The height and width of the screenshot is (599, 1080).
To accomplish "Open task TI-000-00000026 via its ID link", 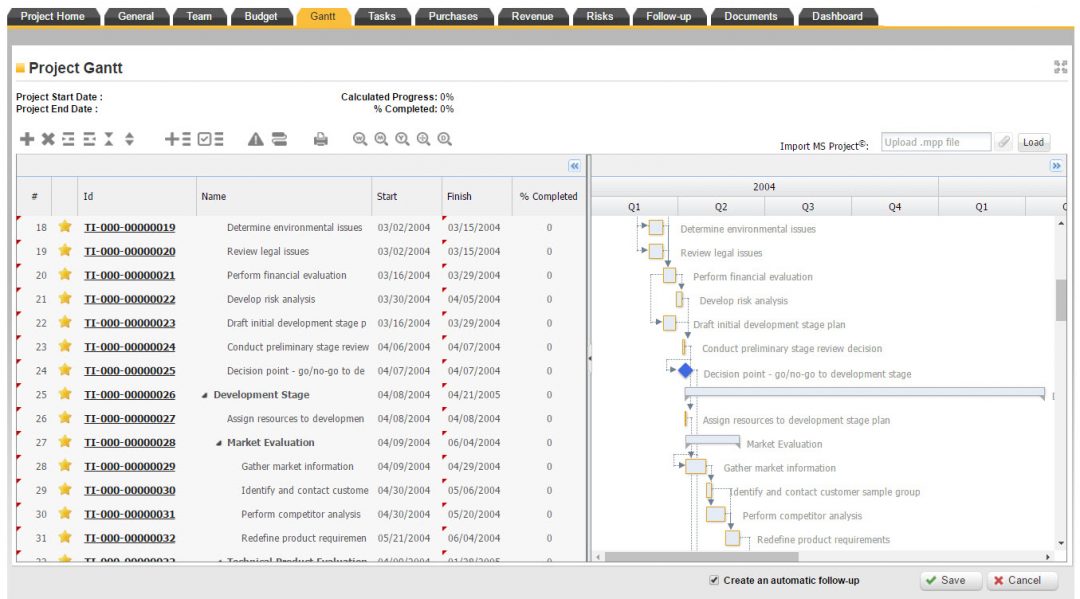I will tap(130, 394).
